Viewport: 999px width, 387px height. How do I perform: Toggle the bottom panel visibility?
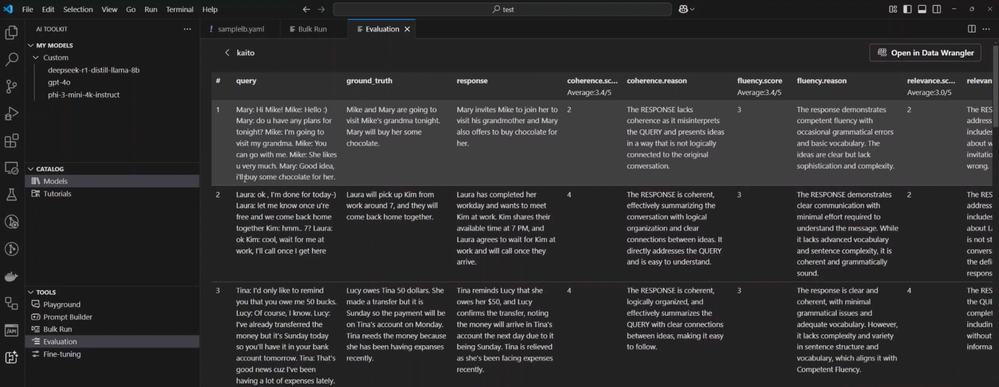(922, 9)
